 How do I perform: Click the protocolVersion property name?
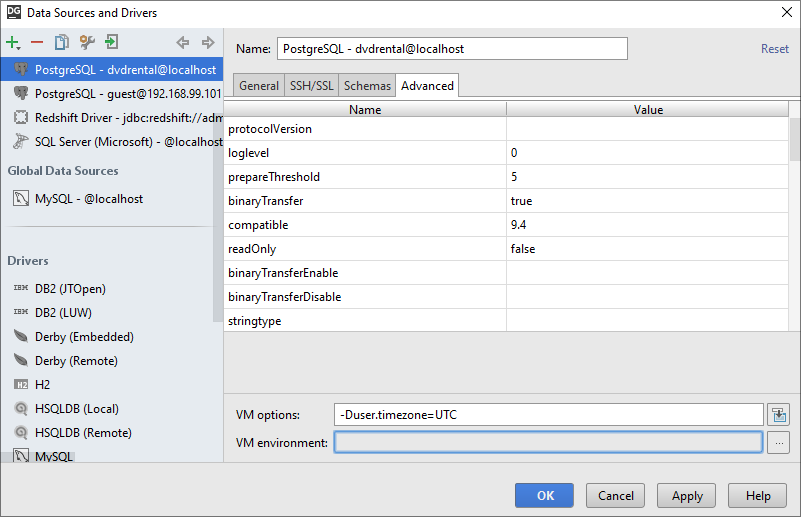pyautogui.click(x=270, y=129)
